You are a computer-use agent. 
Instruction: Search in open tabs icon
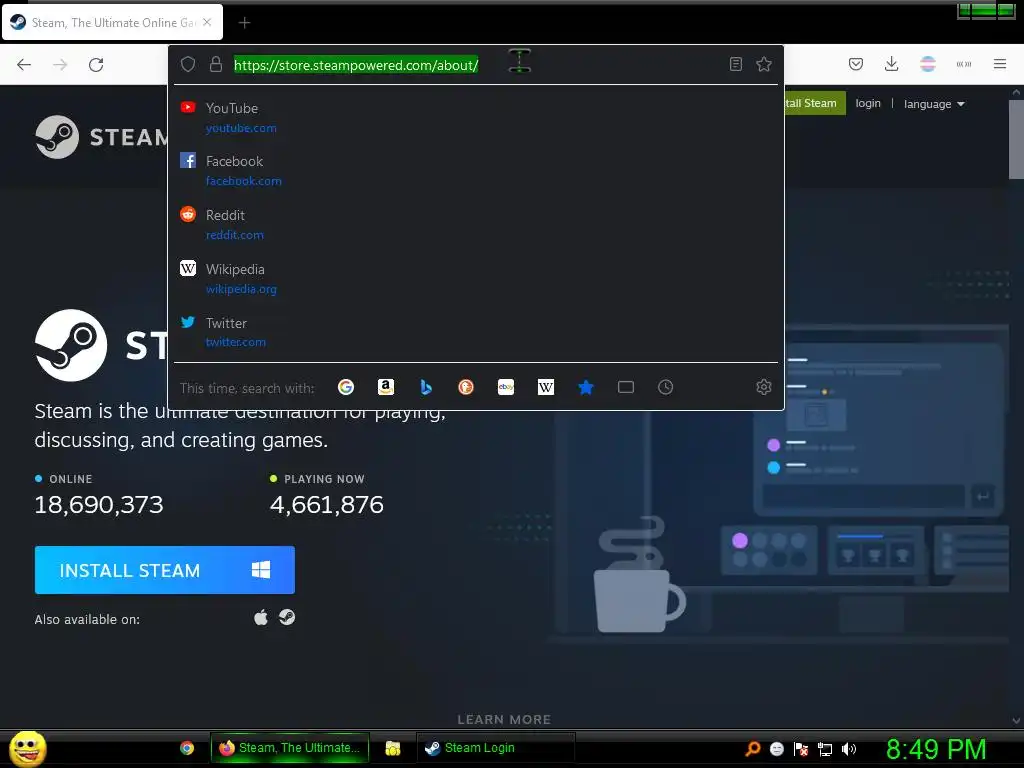tap(626, 387)
